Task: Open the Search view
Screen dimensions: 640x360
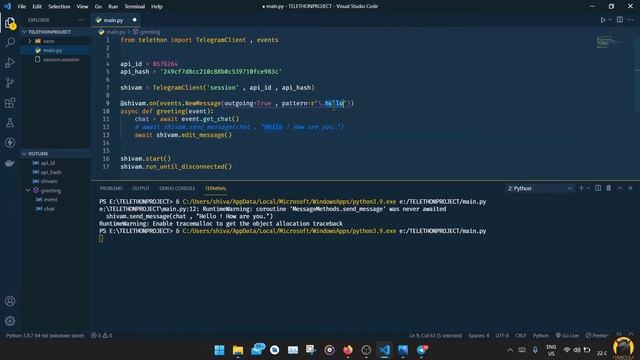Action: (10, 42)
